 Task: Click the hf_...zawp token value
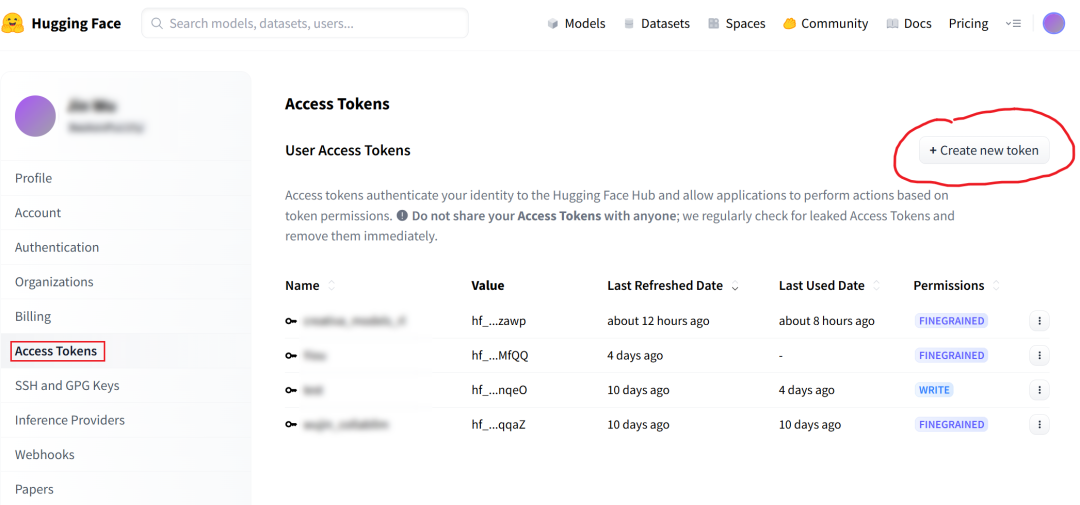[x=499, y=321]
